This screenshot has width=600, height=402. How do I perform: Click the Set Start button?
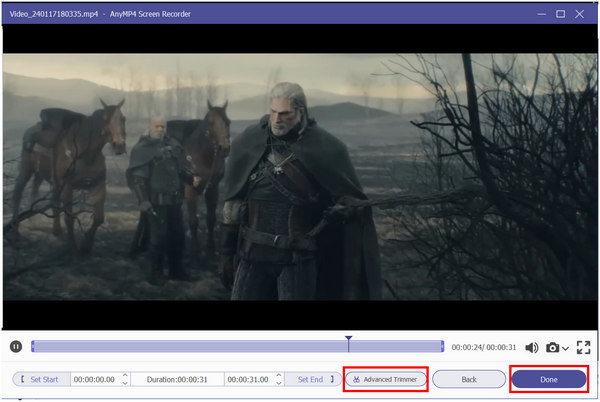40,380
